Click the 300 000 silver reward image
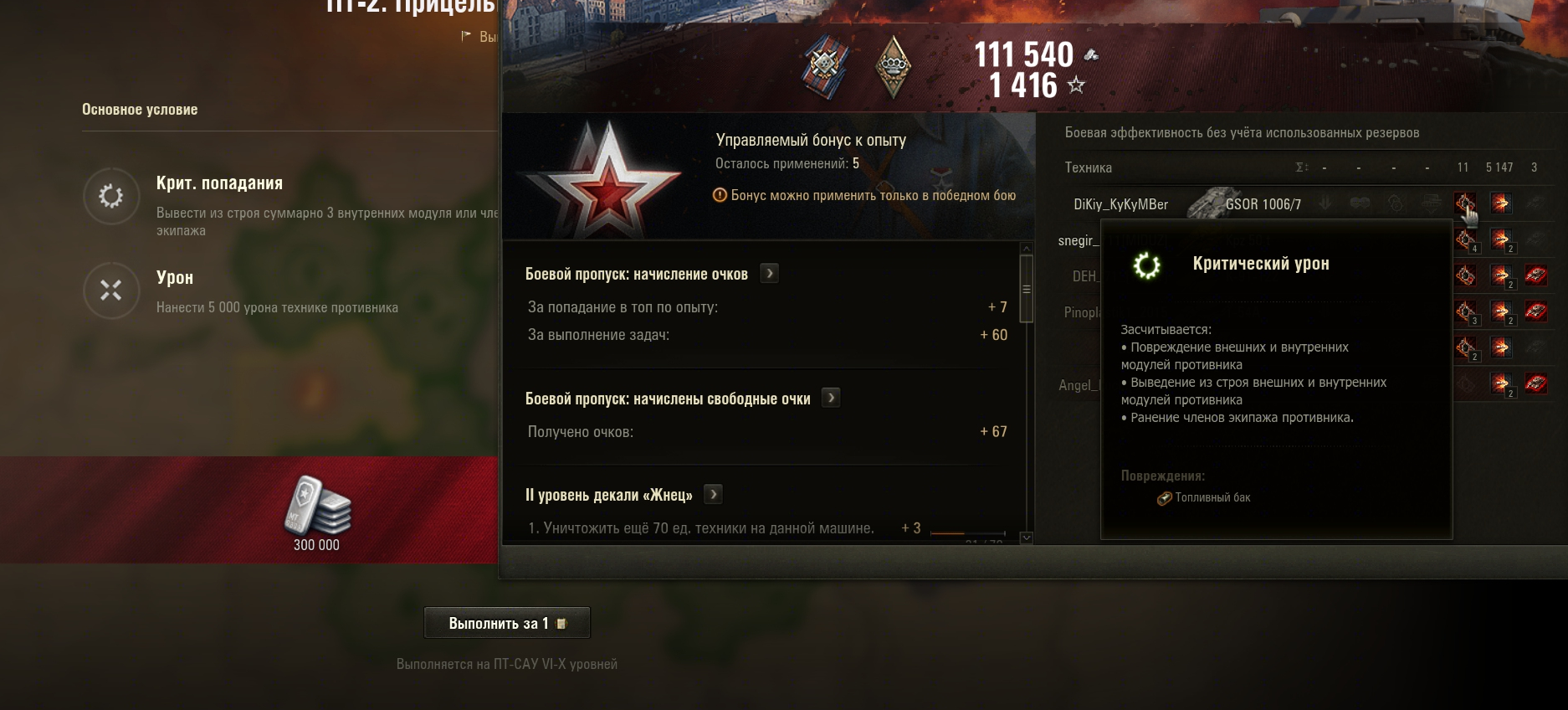This screenshot has width=1568, height=710. click(x=317, y=505)
